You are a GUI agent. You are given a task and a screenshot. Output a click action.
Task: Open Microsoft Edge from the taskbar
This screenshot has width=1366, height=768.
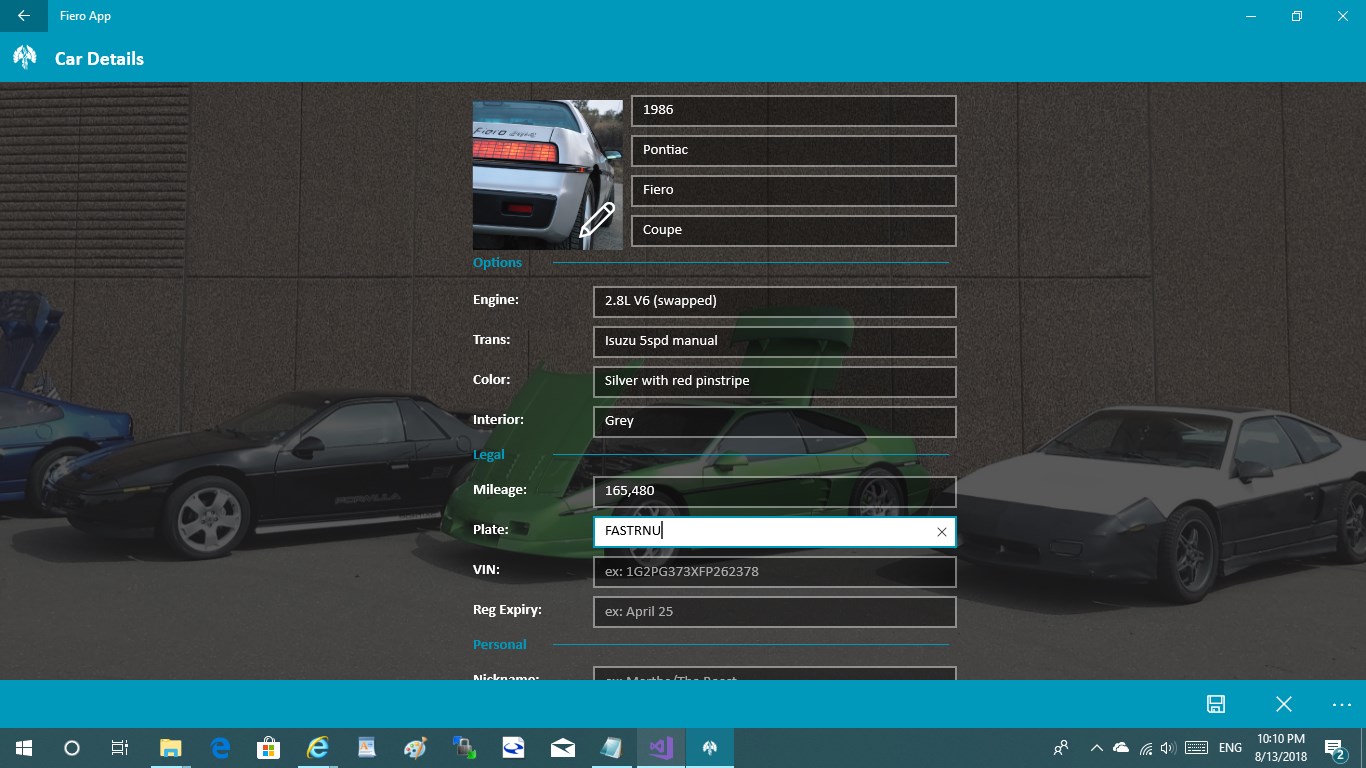point(220,748)
